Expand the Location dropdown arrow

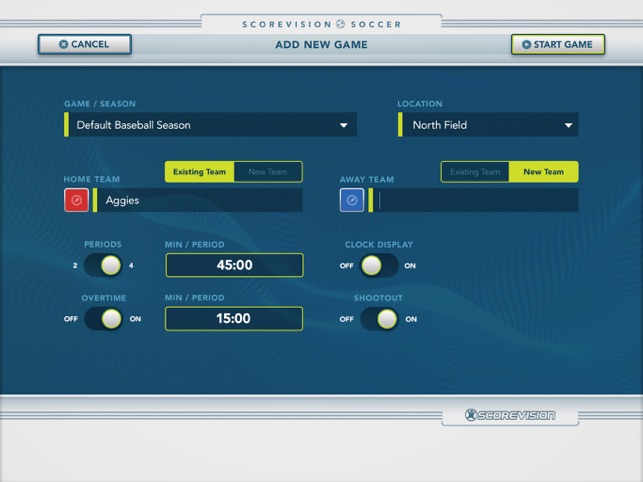point(568,125)
